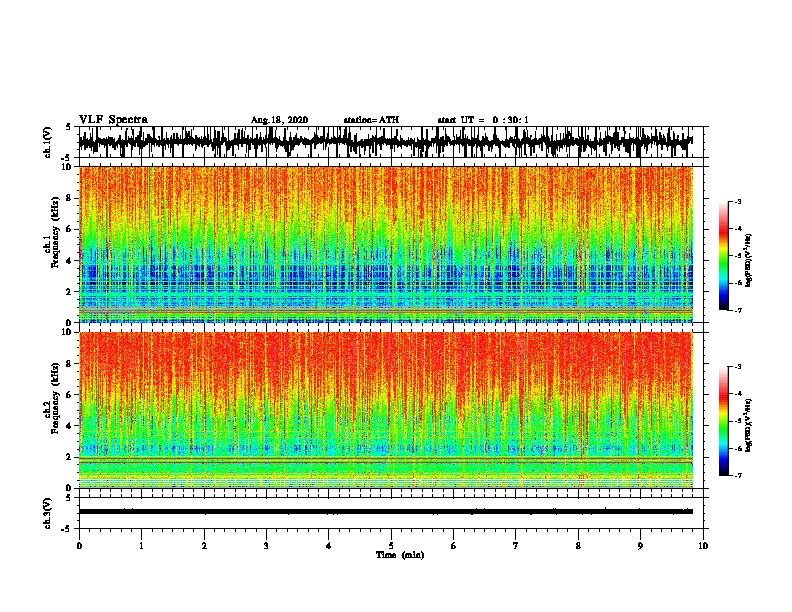Click the "-7" tick on ch.2 colorbar
Viewport: 792px width, 612px height.
[x=738, y=475]
